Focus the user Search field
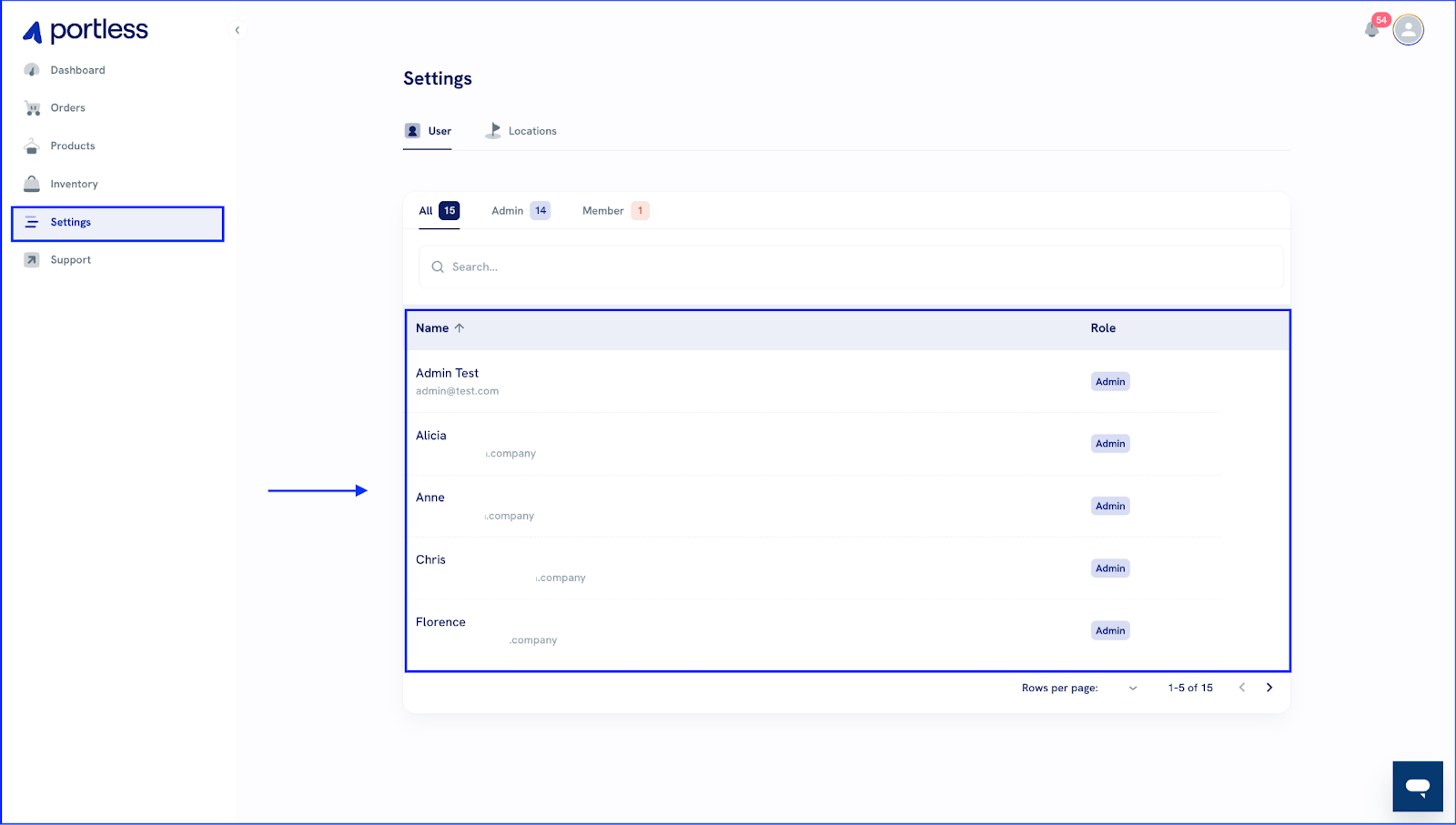This screenshot has width=1456, height=825. click(x=851, y=267)
